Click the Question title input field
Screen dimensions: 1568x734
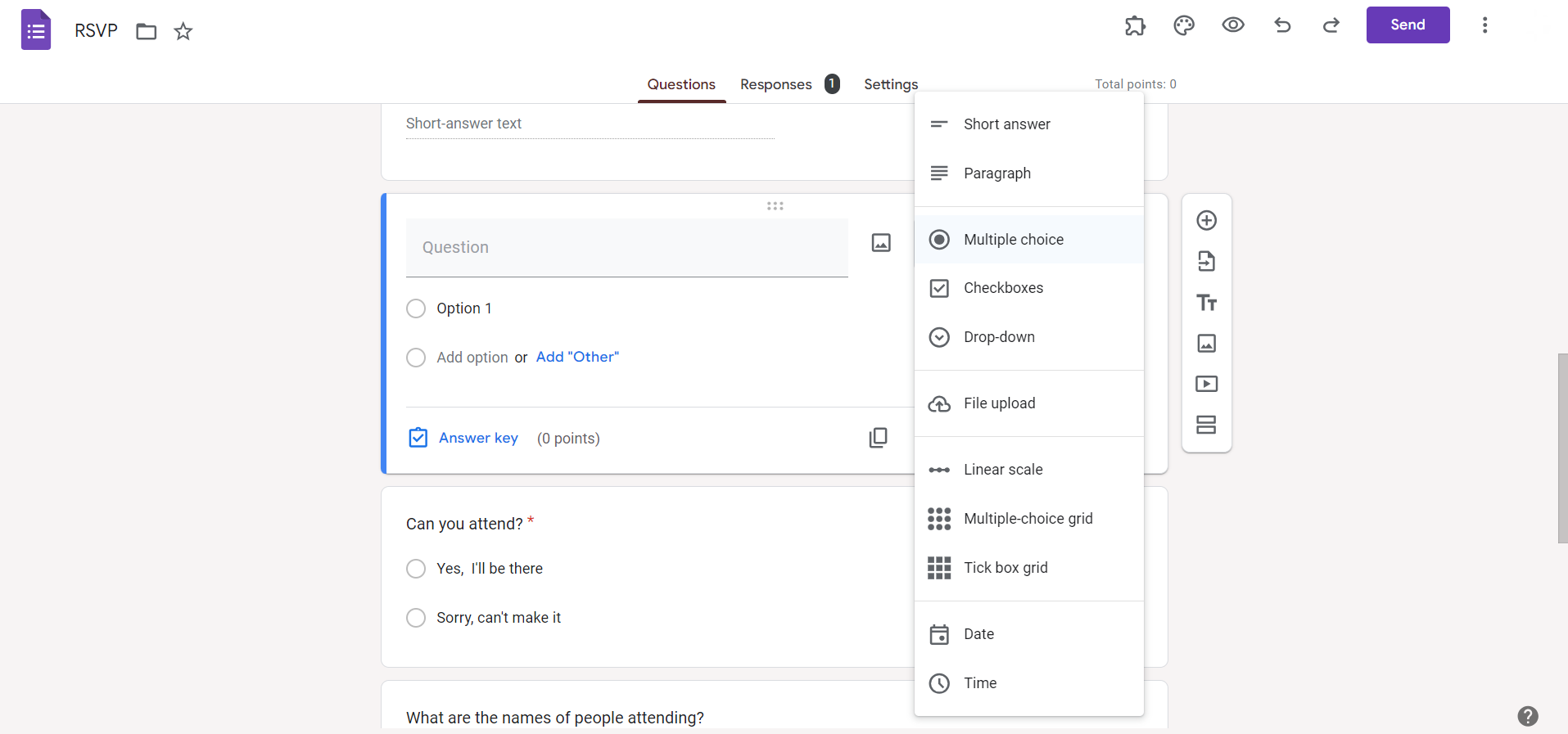tap(626, 247)
